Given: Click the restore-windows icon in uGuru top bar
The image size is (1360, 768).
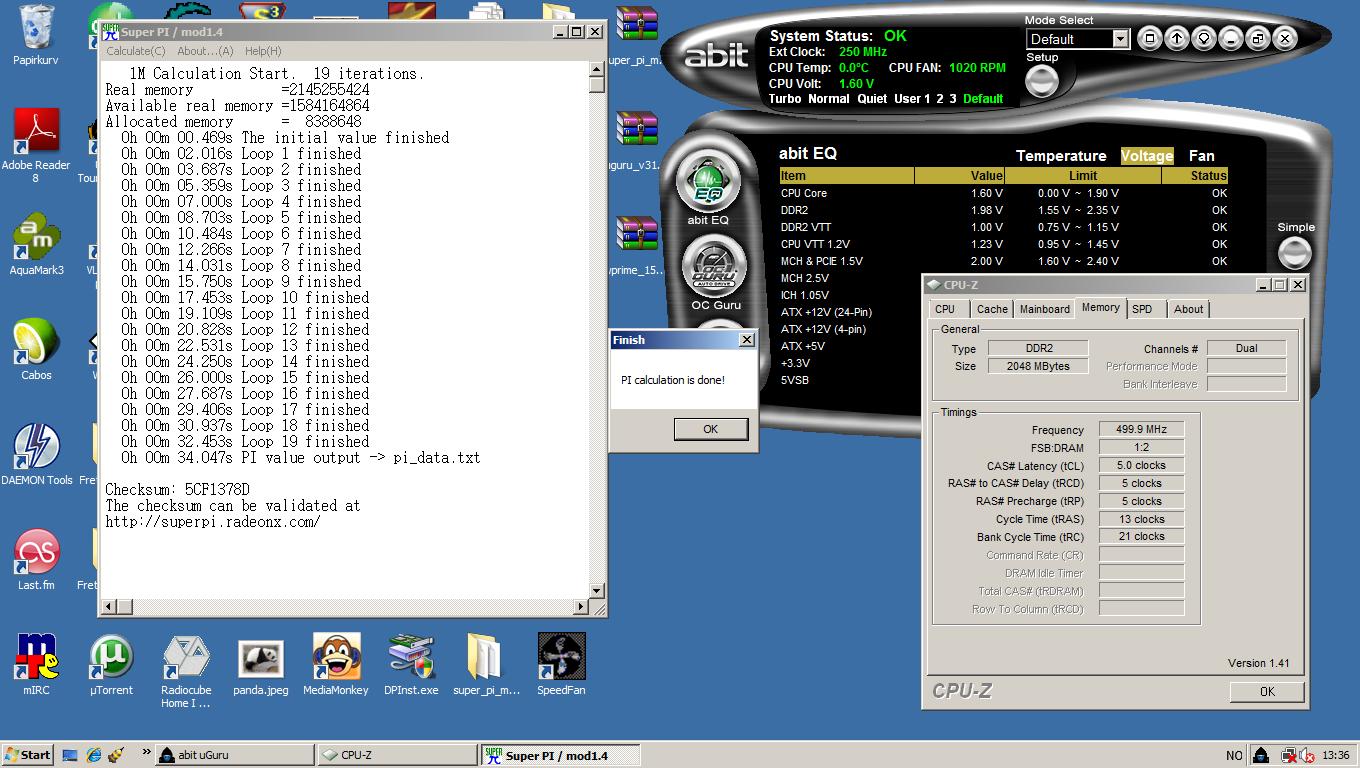Looking at the screenshot, I should [x=1258, y=38].
